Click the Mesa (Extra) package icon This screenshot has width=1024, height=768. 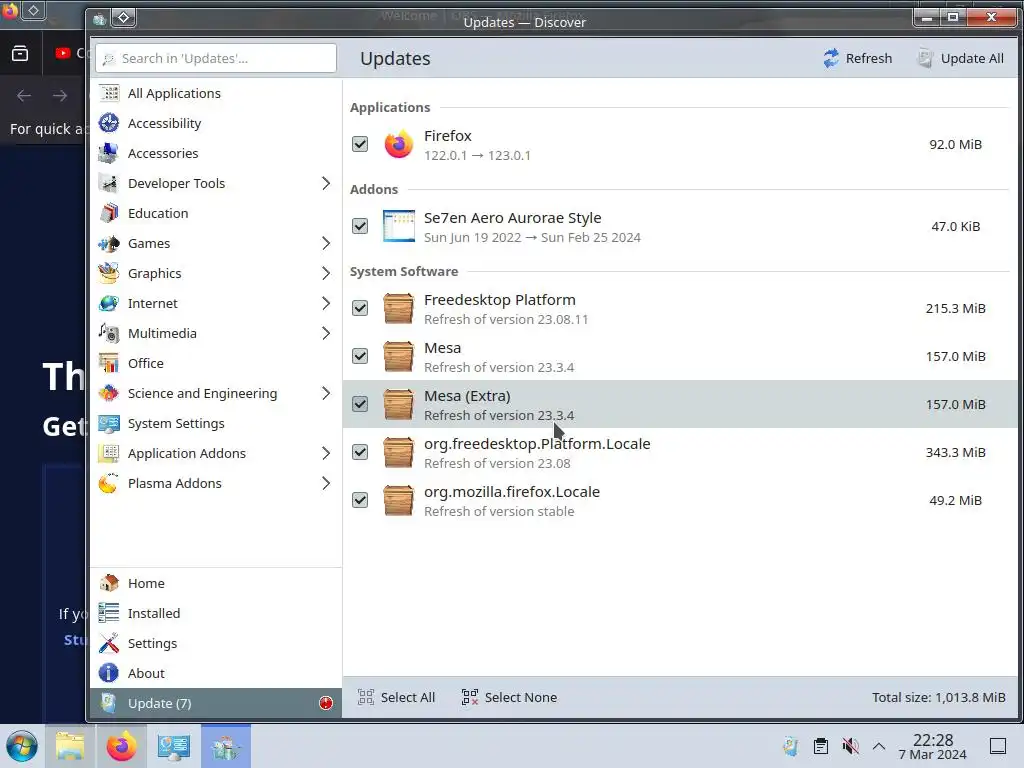[x=398, y=404]
